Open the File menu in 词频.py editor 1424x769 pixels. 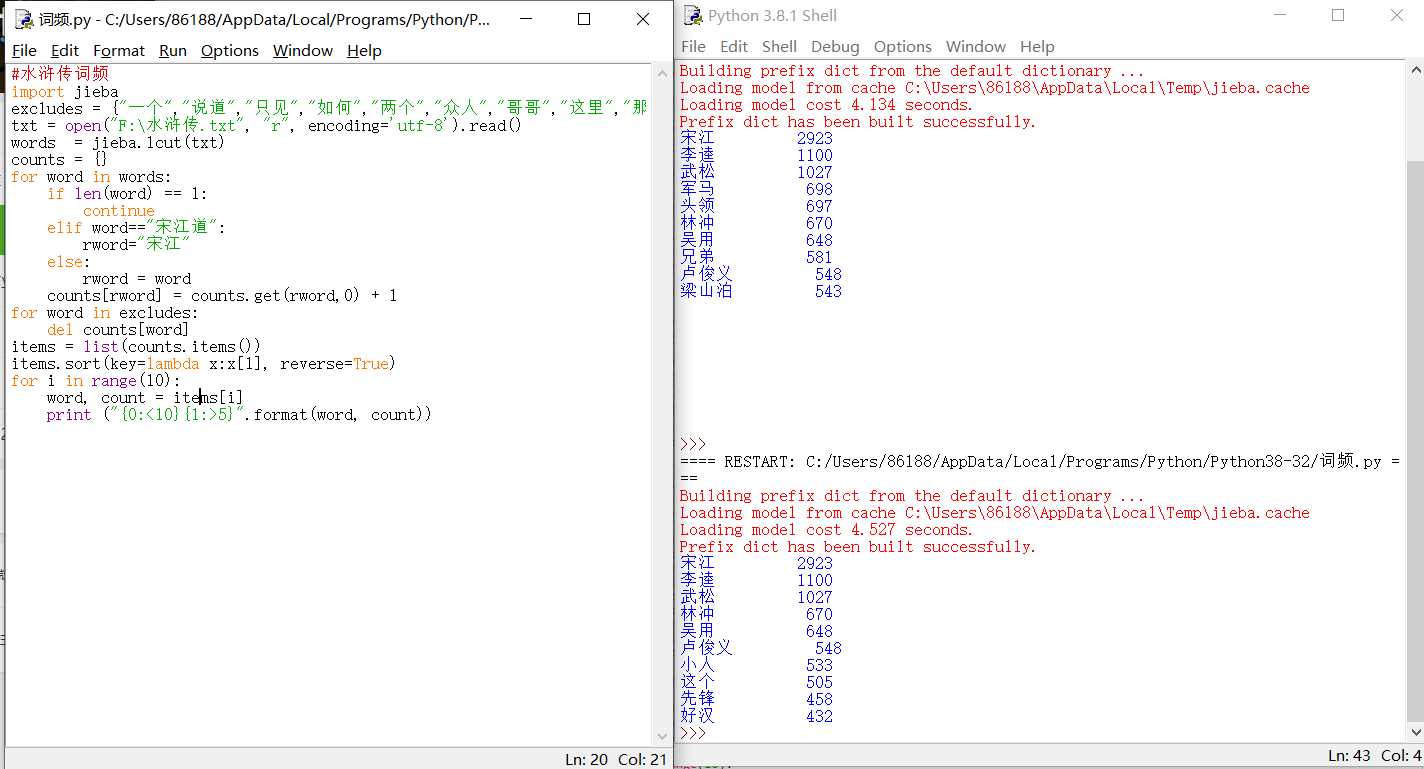pyautogui.click(x=24, y=50)
